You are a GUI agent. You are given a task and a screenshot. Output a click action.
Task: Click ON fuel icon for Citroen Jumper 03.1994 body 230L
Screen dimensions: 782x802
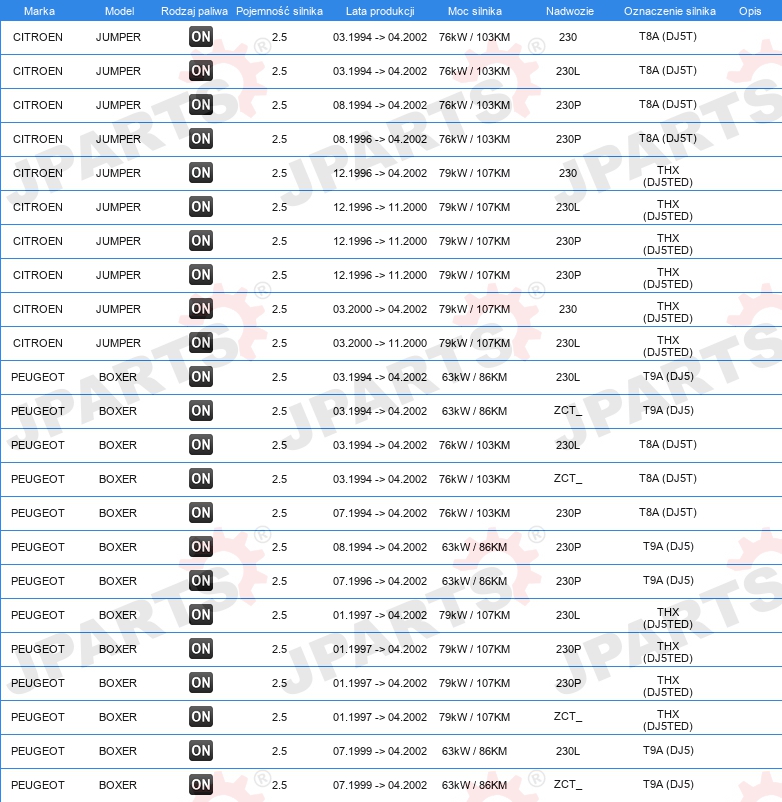click(200, 71)
